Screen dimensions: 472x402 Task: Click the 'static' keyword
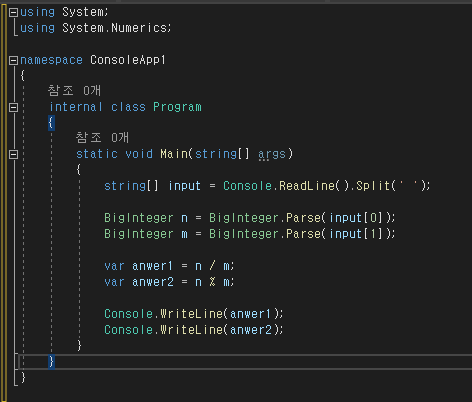pyautogui.click(x=97, y=154)
